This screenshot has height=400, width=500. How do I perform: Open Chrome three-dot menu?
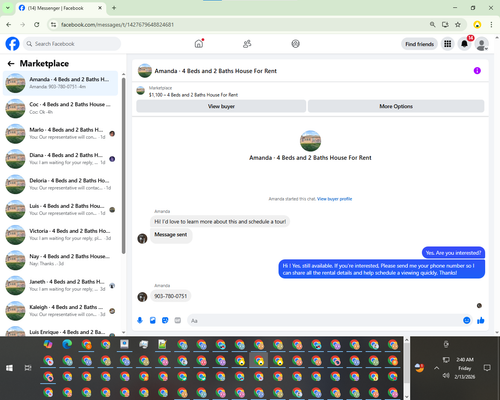click(x=491, y=24)
